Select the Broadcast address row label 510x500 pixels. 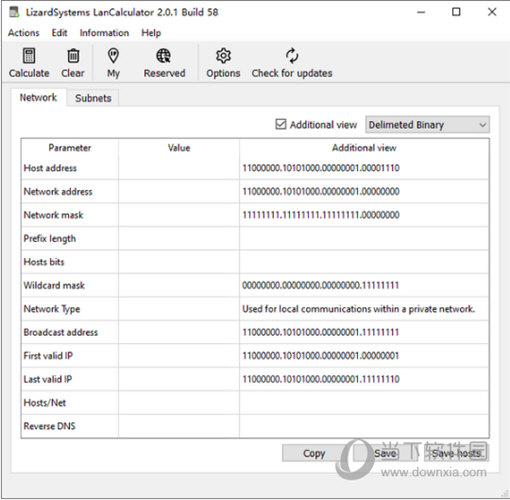(x=61, y=332)
